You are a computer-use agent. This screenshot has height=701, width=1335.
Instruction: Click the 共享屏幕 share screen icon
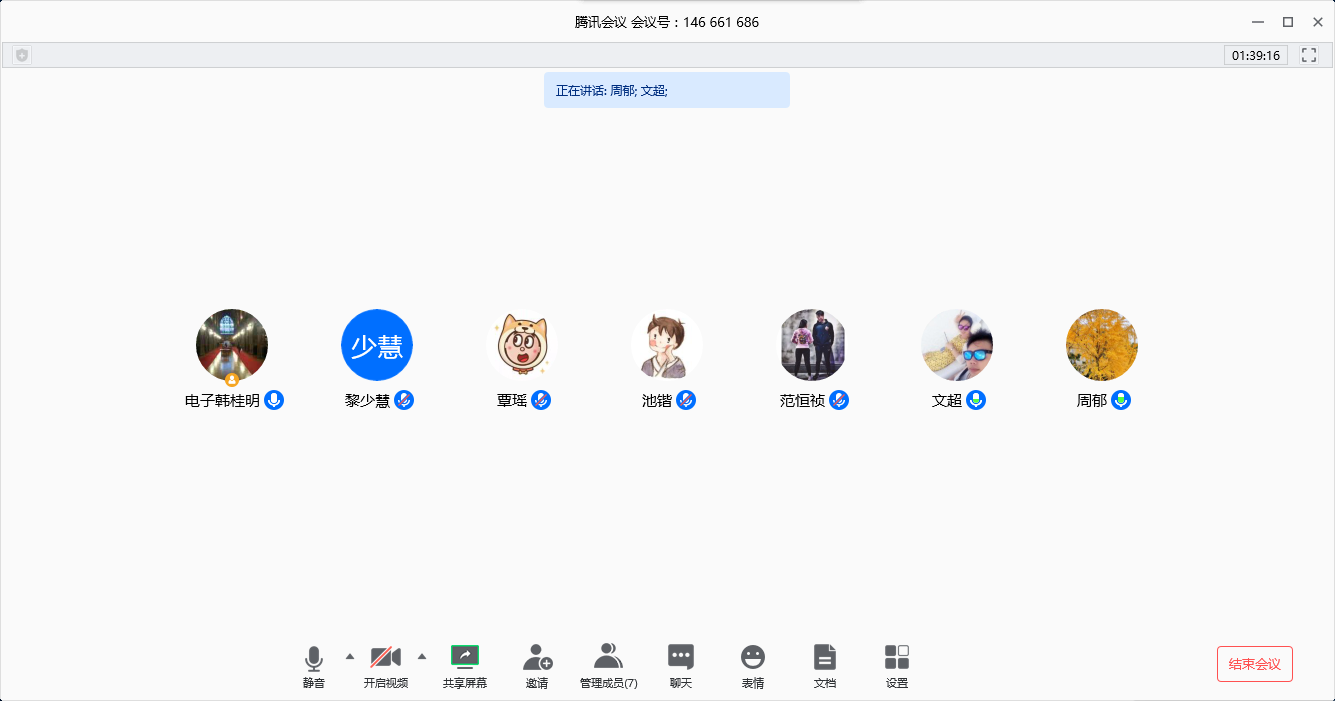tap(465, 657)
